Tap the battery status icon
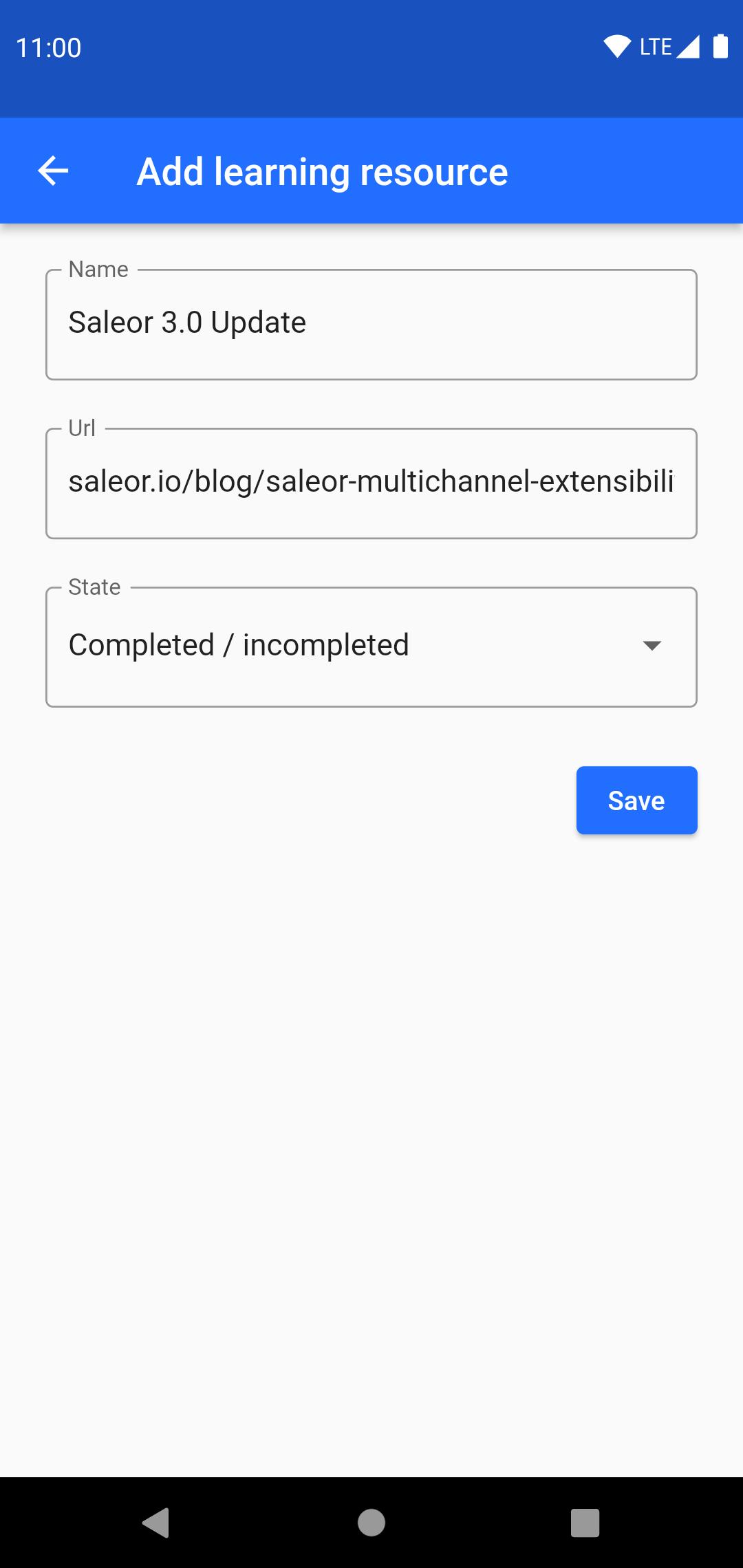 pos(720,46)
